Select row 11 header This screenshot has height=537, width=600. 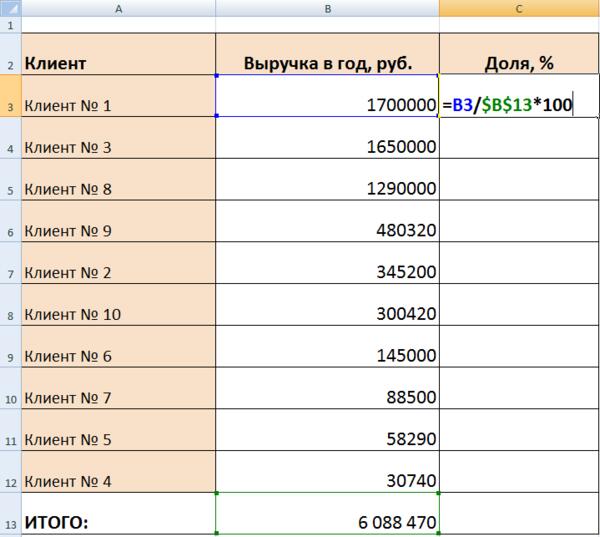pos(10,430)
